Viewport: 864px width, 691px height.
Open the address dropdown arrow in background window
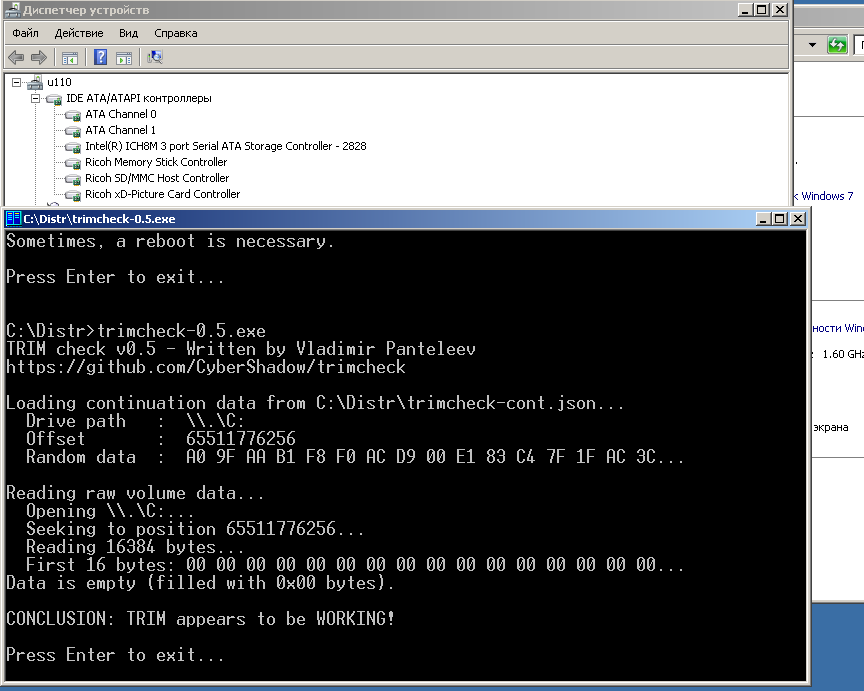(x=812, y=45)
